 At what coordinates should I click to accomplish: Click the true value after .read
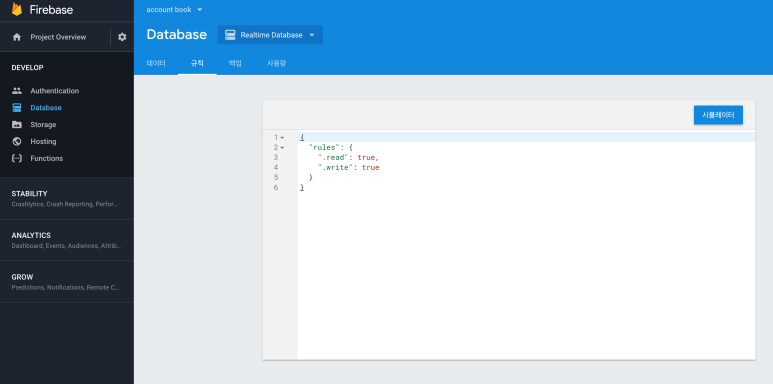click(x=366, y=157)
